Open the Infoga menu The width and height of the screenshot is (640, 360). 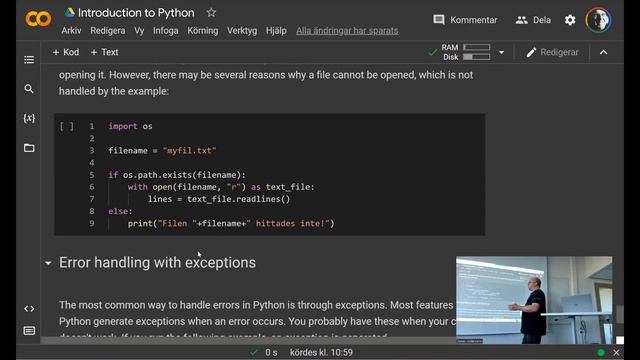[166, 31]
